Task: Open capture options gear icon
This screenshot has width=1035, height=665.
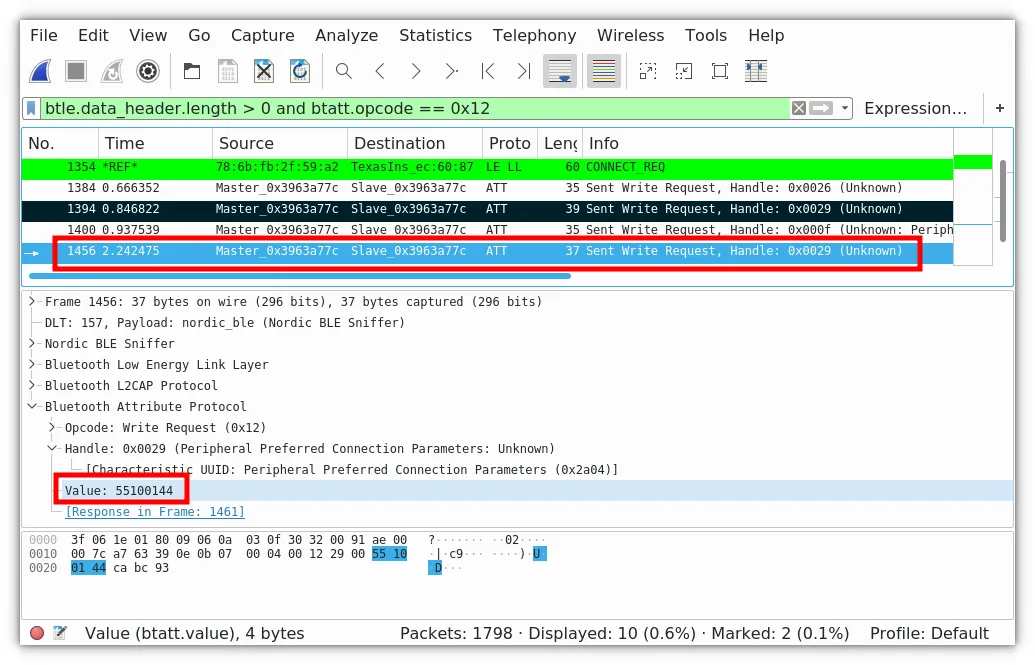Action: [148, 71]
